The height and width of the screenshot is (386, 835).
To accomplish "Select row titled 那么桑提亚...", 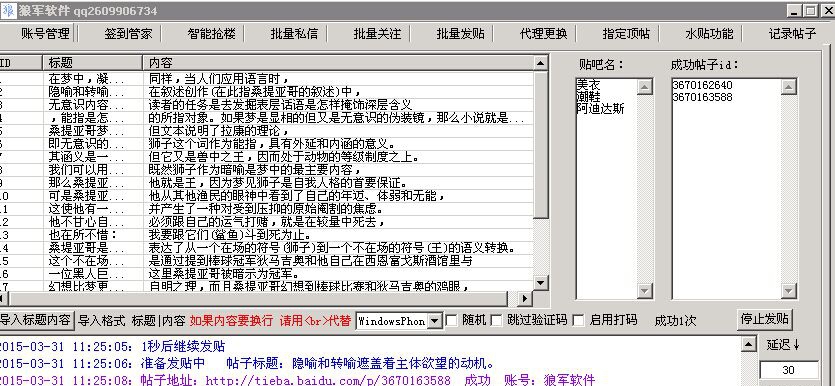I will pos(266,183).
